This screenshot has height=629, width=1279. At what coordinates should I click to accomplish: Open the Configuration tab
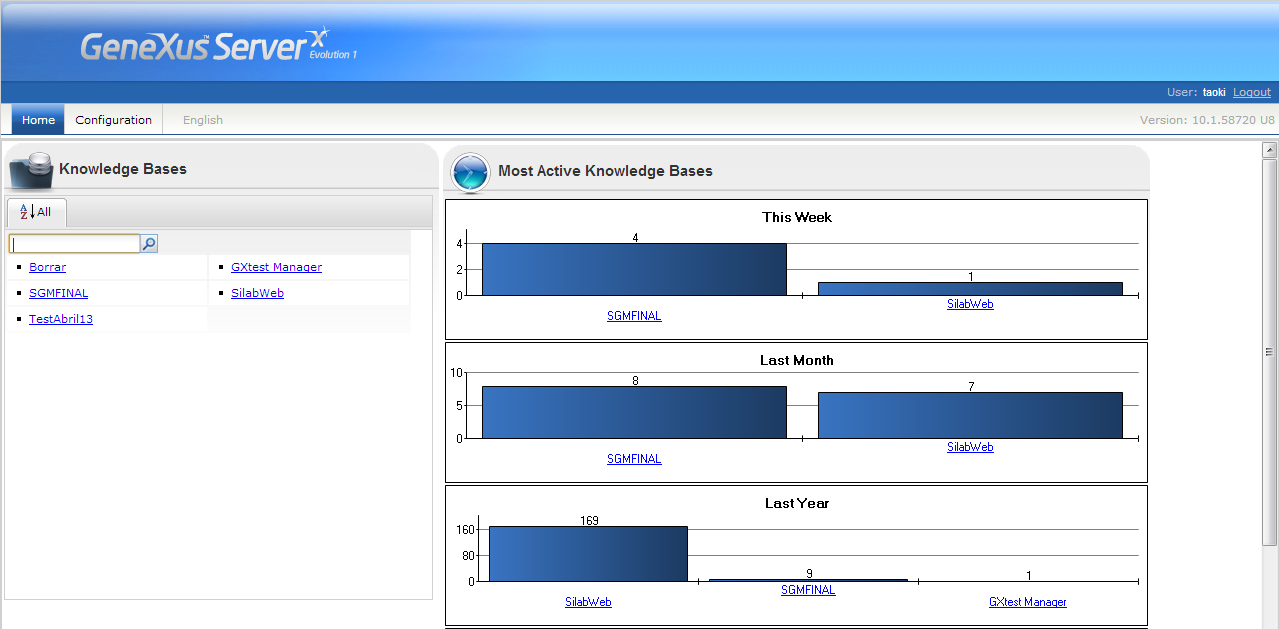[114, 120]
